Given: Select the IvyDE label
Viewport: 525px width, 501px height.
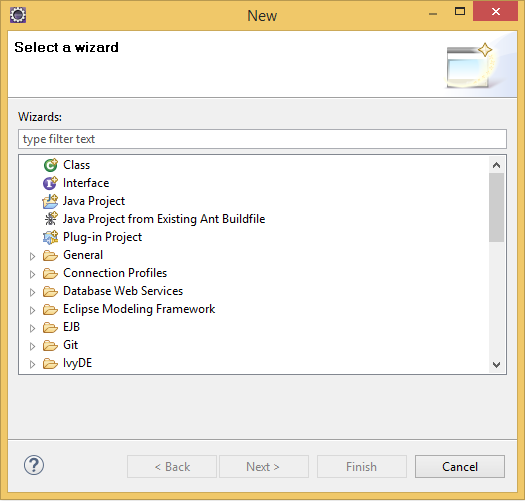Looking at the screenshot, I should point(78,363).
